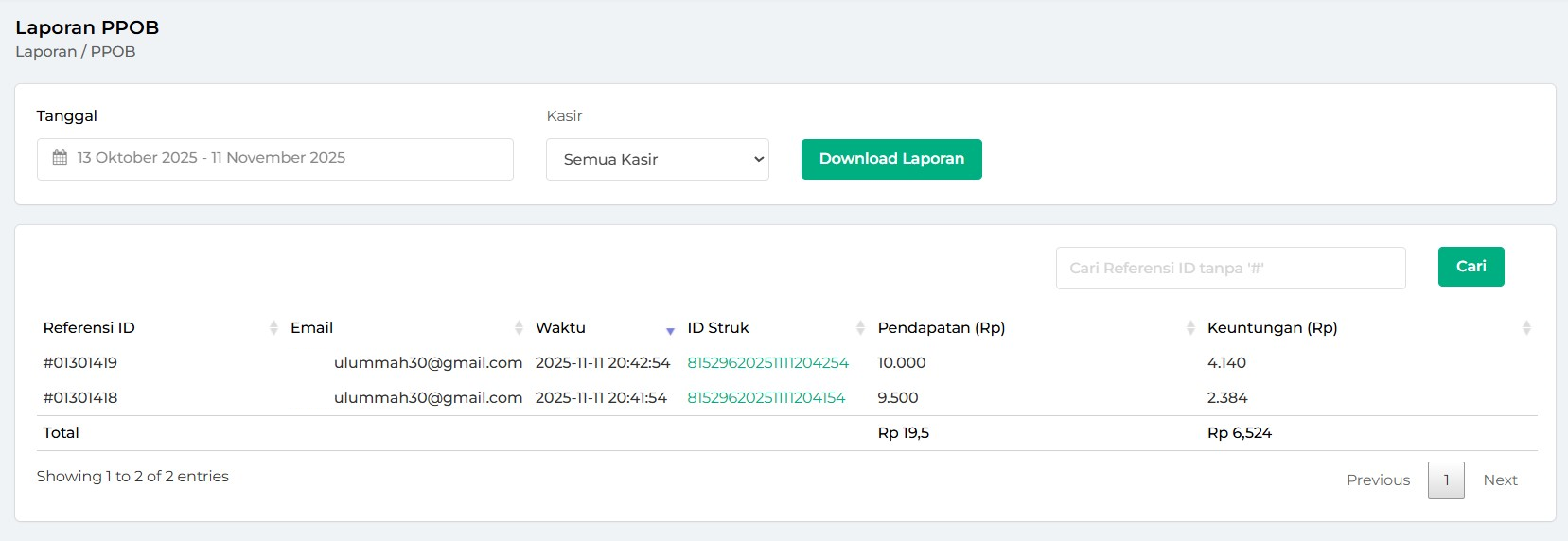Sort by Waktu column arrow

670,330
